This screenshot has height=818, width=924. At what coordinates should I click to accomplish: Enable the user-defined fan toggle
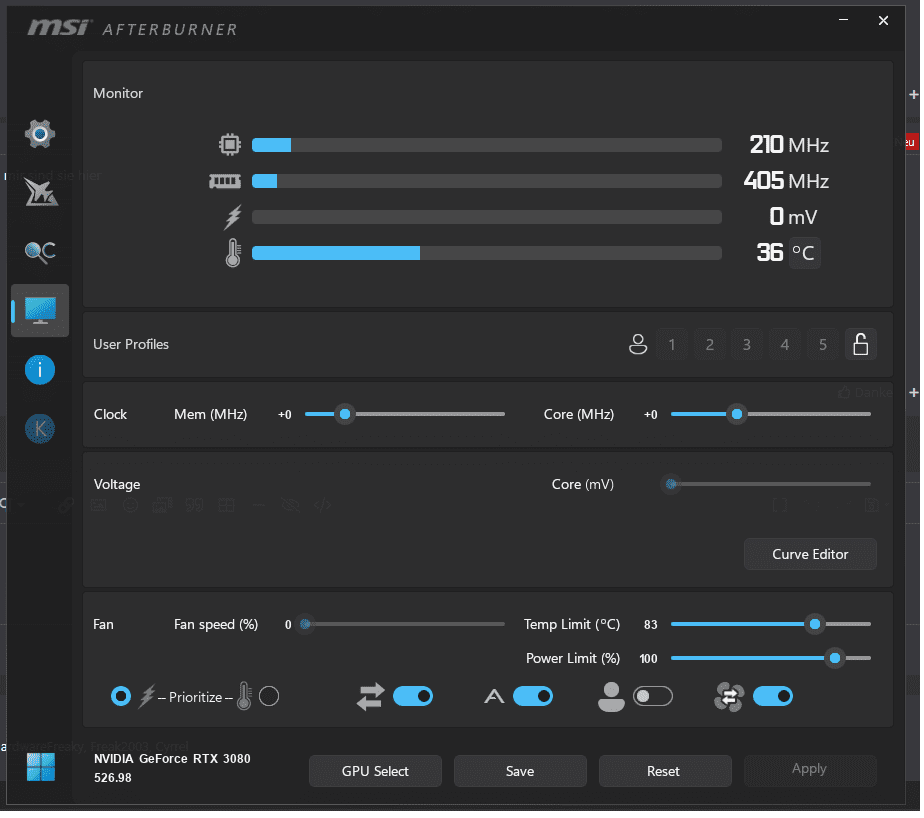tap(654, 698)
